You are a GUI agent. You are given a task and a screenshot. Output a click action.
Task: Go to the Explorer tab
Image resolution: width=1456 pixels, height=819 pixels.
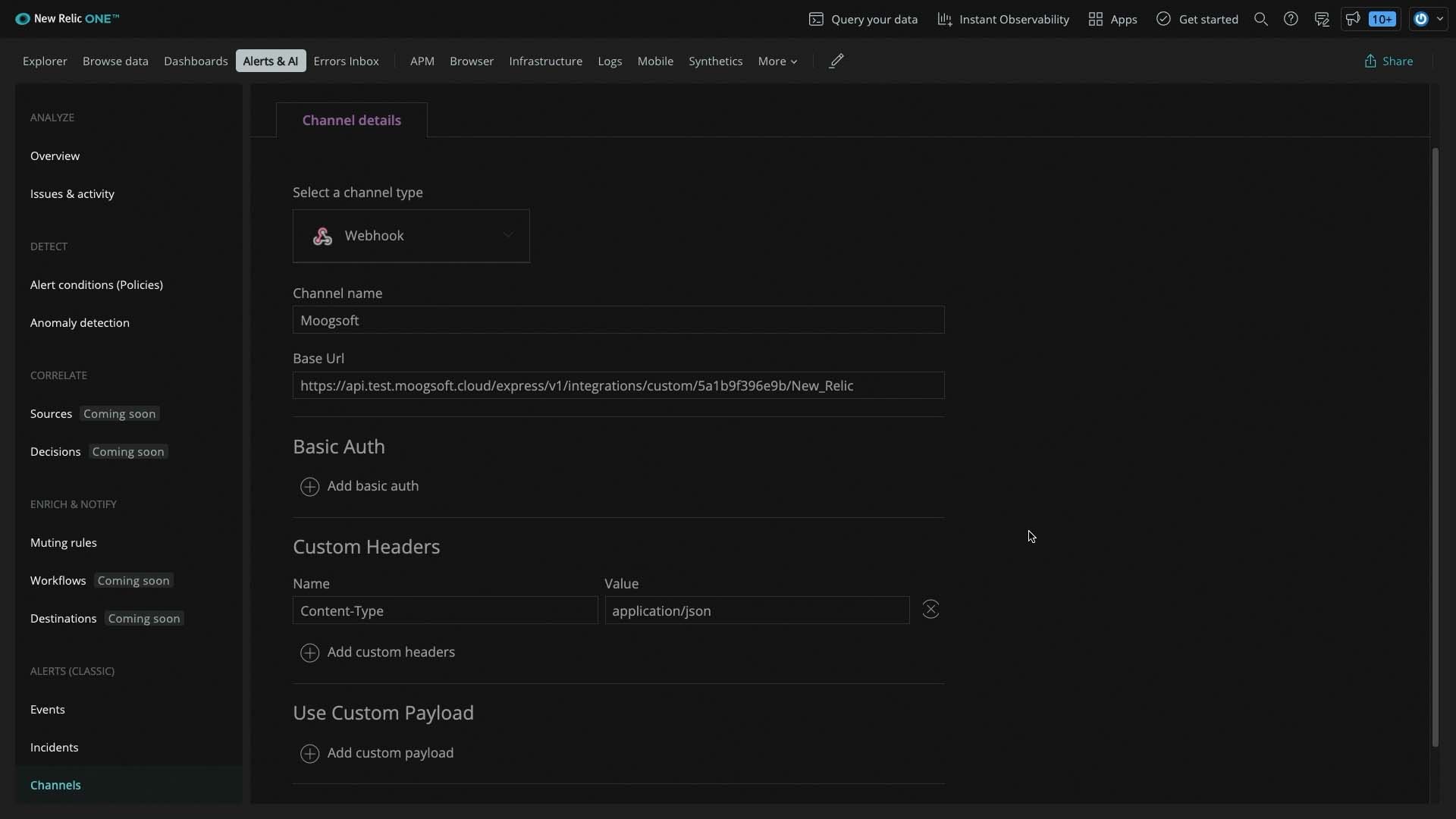click(x=45, y=61)
